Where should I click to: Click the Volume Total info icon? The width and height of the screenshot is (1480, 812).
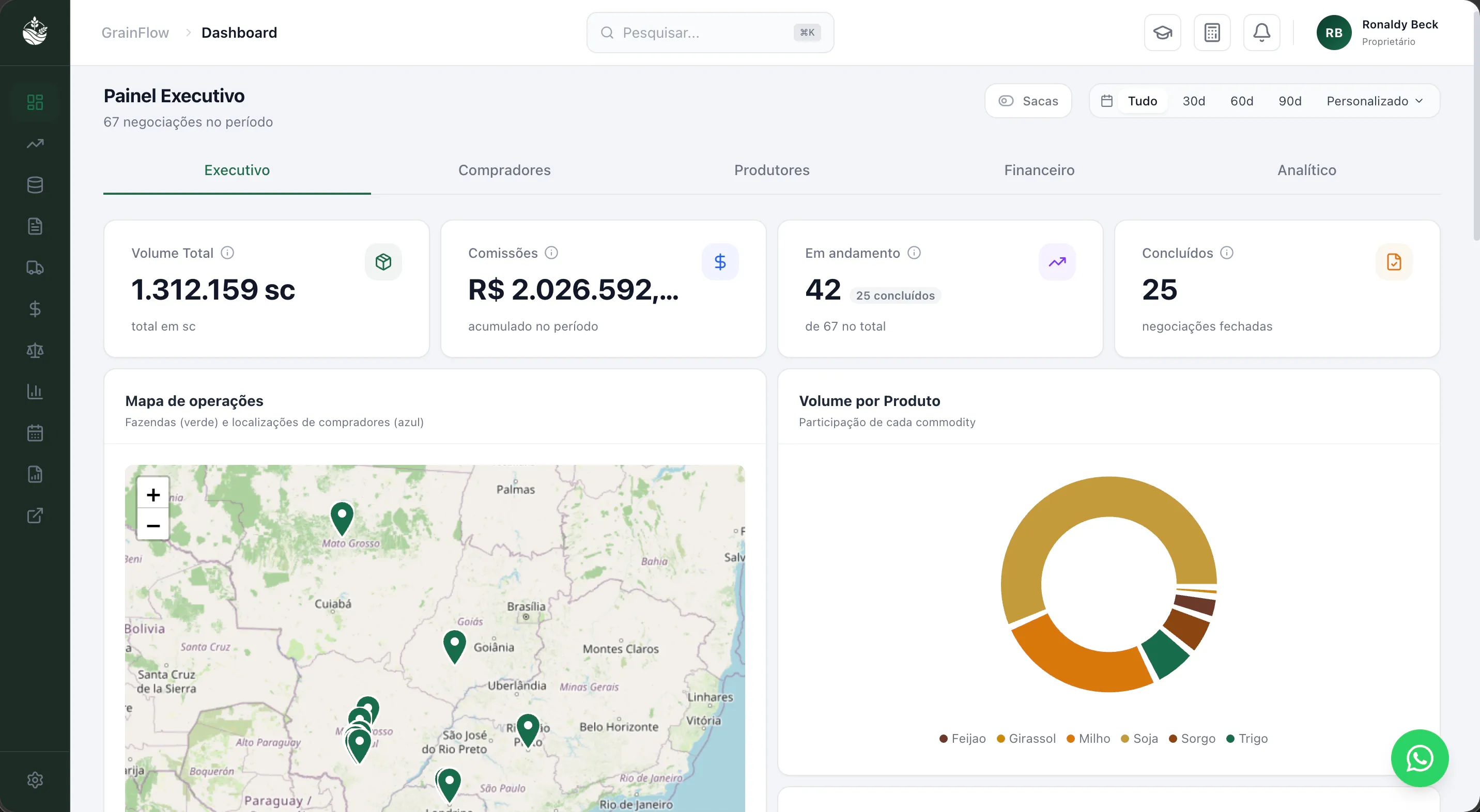(227, 253)
